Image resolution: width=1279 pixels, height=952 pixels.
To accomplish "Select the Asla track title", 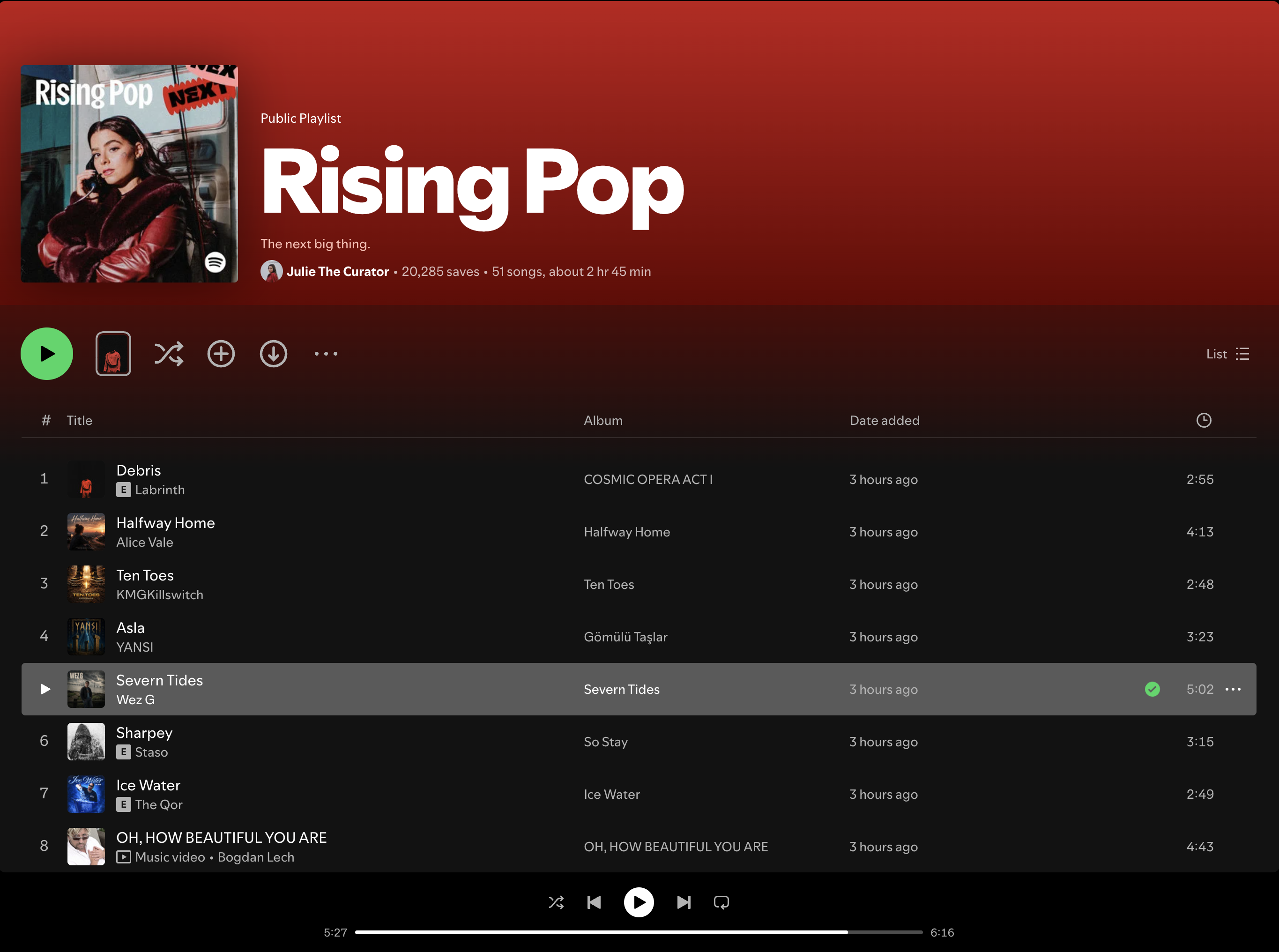I will click(x=131, y=627).
